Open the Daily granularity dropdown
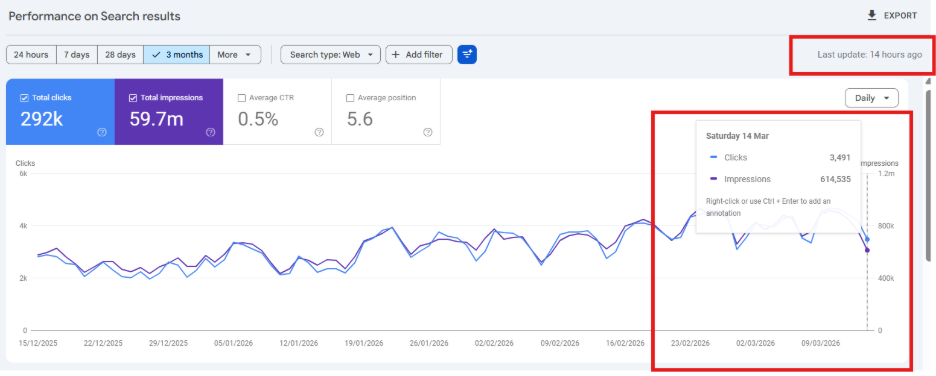Viewport: 936px width, 376px height. coord(872,98)
